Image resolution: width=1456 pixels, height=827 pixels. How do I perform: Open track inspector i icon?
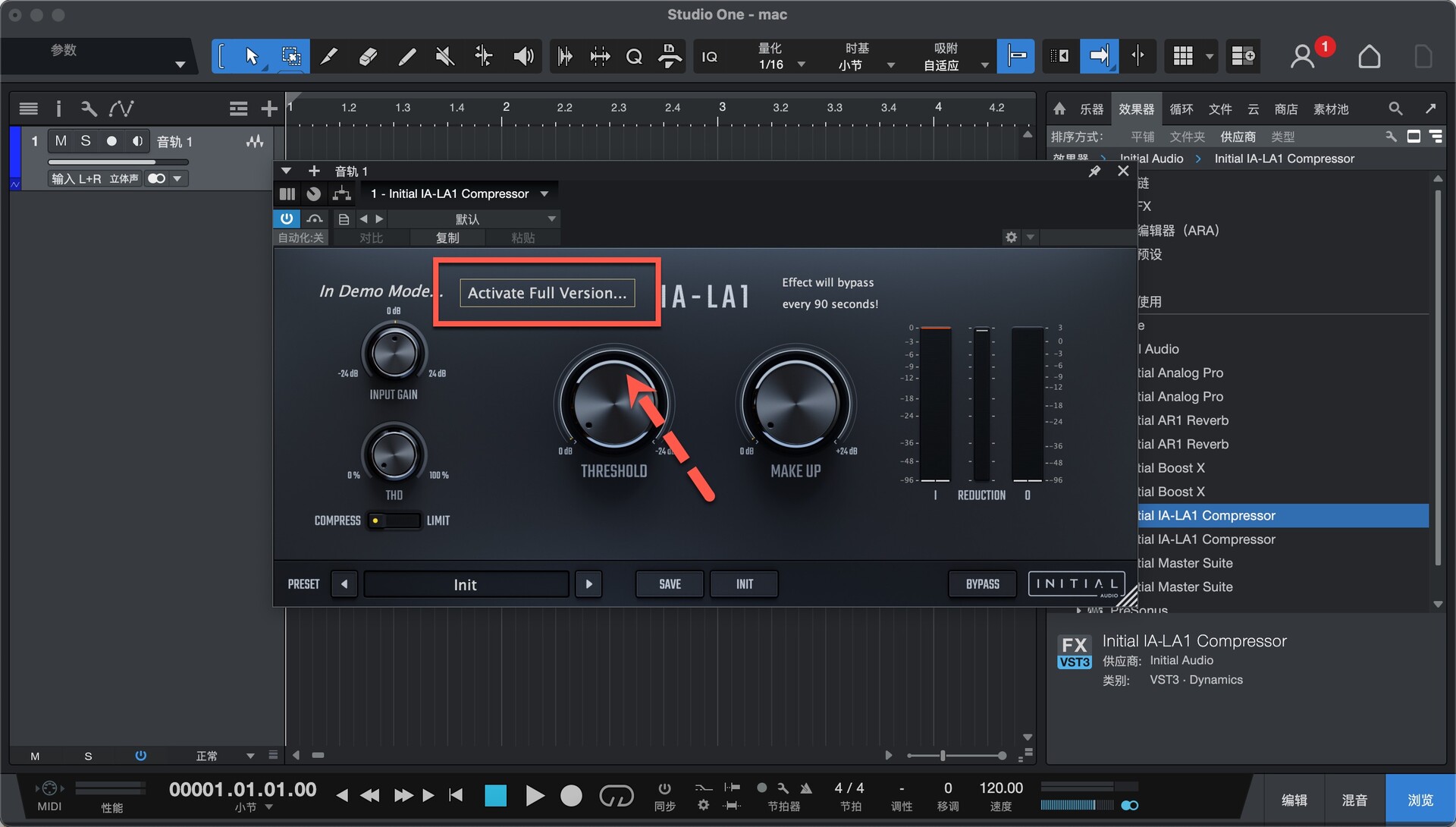tap(58, 108)
